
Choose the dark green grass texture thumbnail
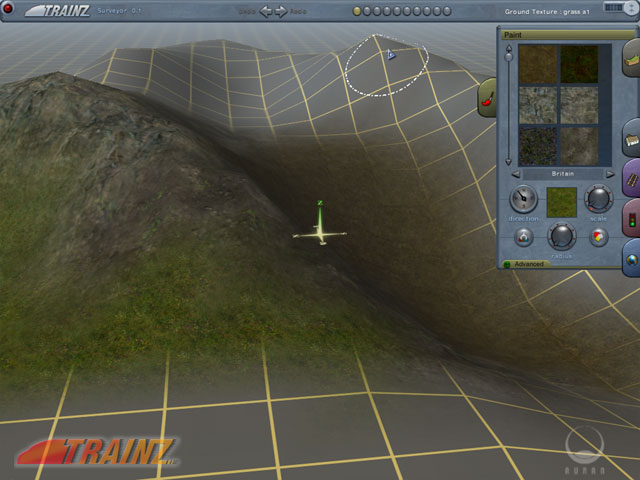tap(579, 64)
